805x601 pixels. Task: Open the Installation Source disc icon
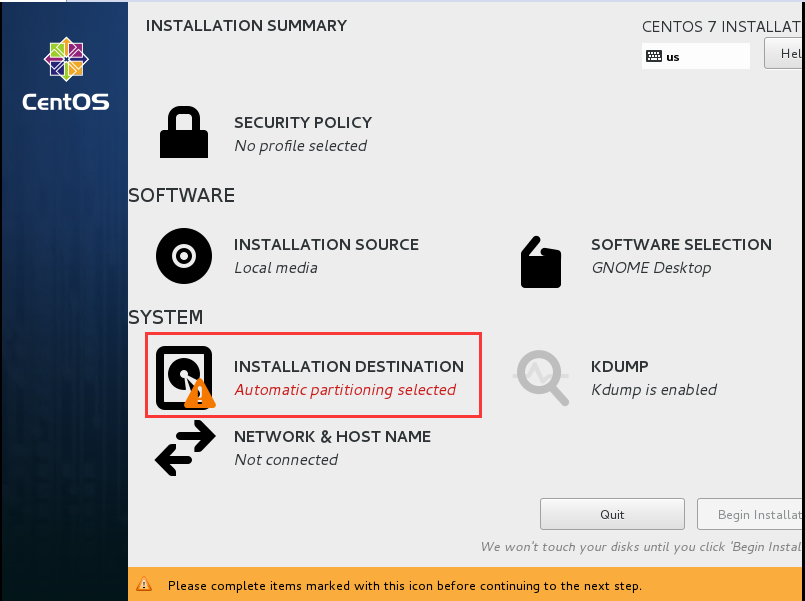coord(184,256)
